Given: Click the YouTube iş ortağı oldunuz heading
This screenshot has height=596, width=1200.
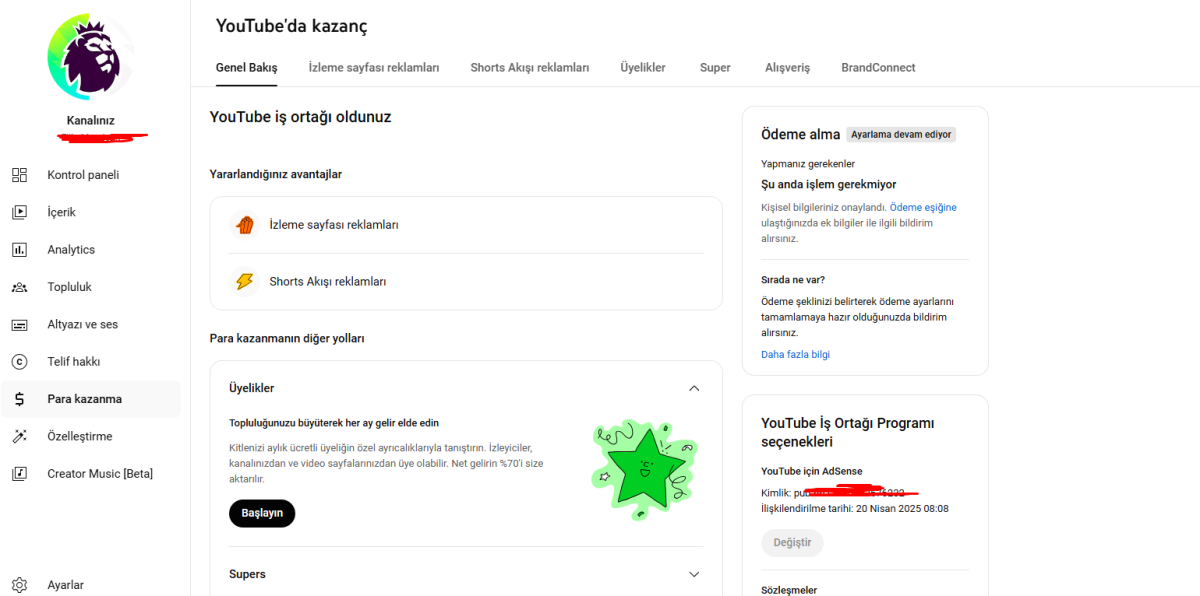Looking at the screenshot, I should point(300,117).
